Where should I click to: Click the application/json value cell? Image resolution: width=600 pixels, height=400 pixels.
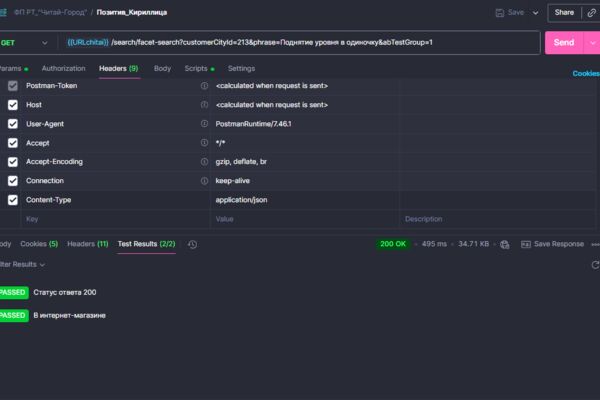click(x=304, y=200)
